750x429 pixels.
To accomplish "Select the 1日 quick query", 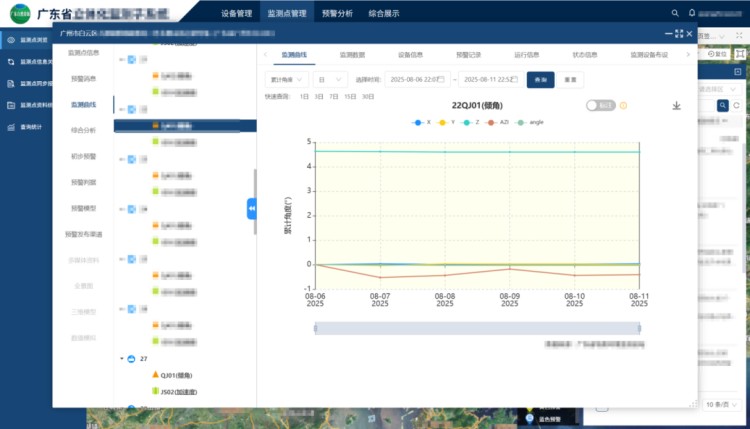I will pos(304,97).
